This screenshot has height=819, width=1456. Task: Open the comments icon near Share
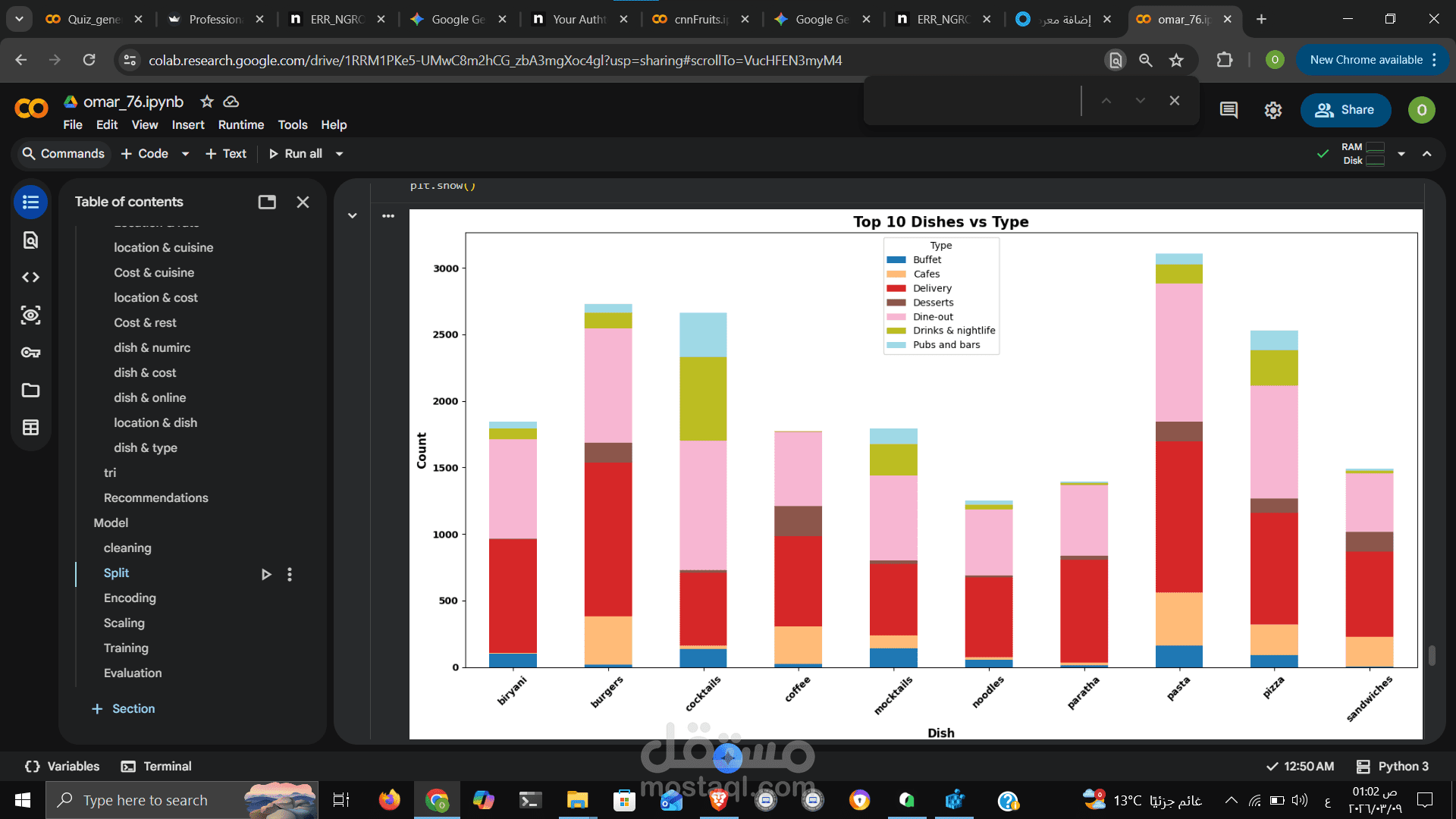(x=1228, y=110)
